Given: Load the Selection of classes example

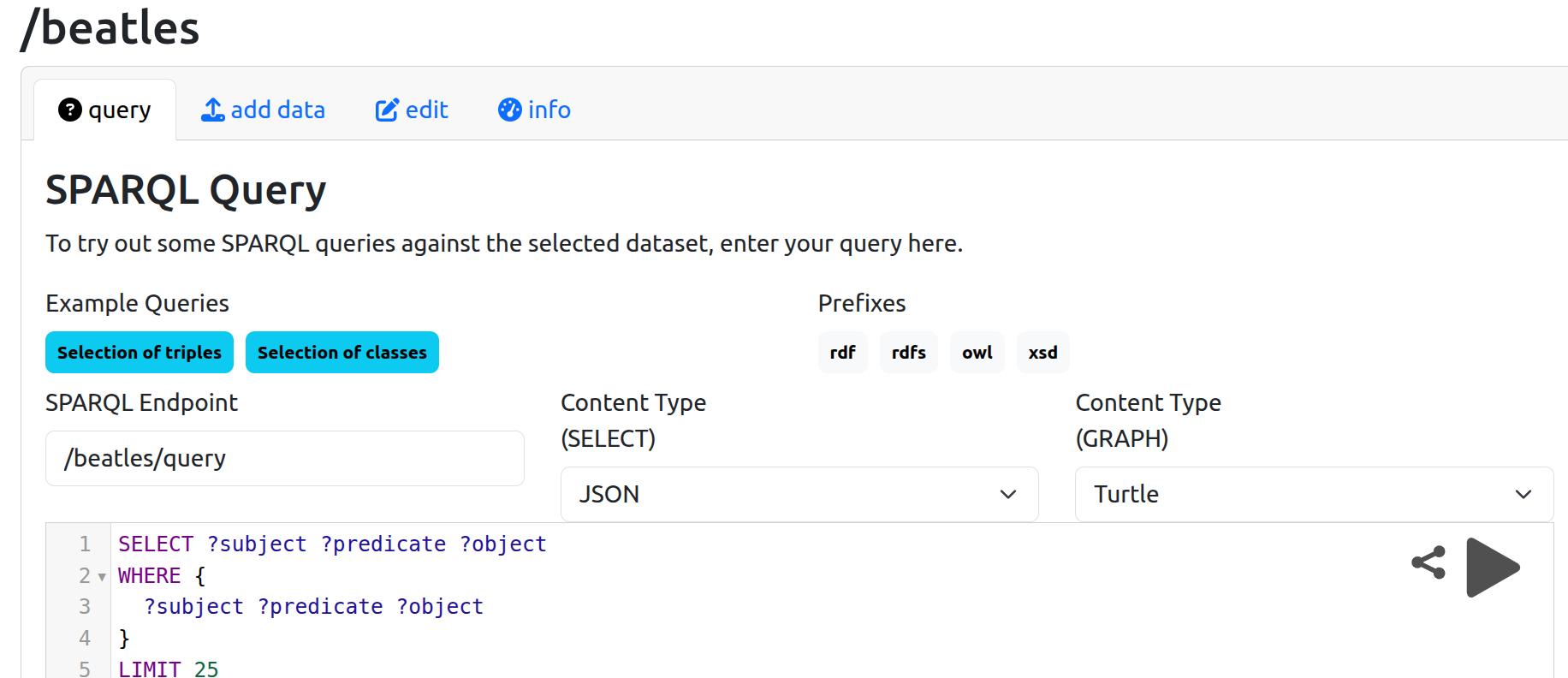Looking at the screenshot, I should [342, 353].
